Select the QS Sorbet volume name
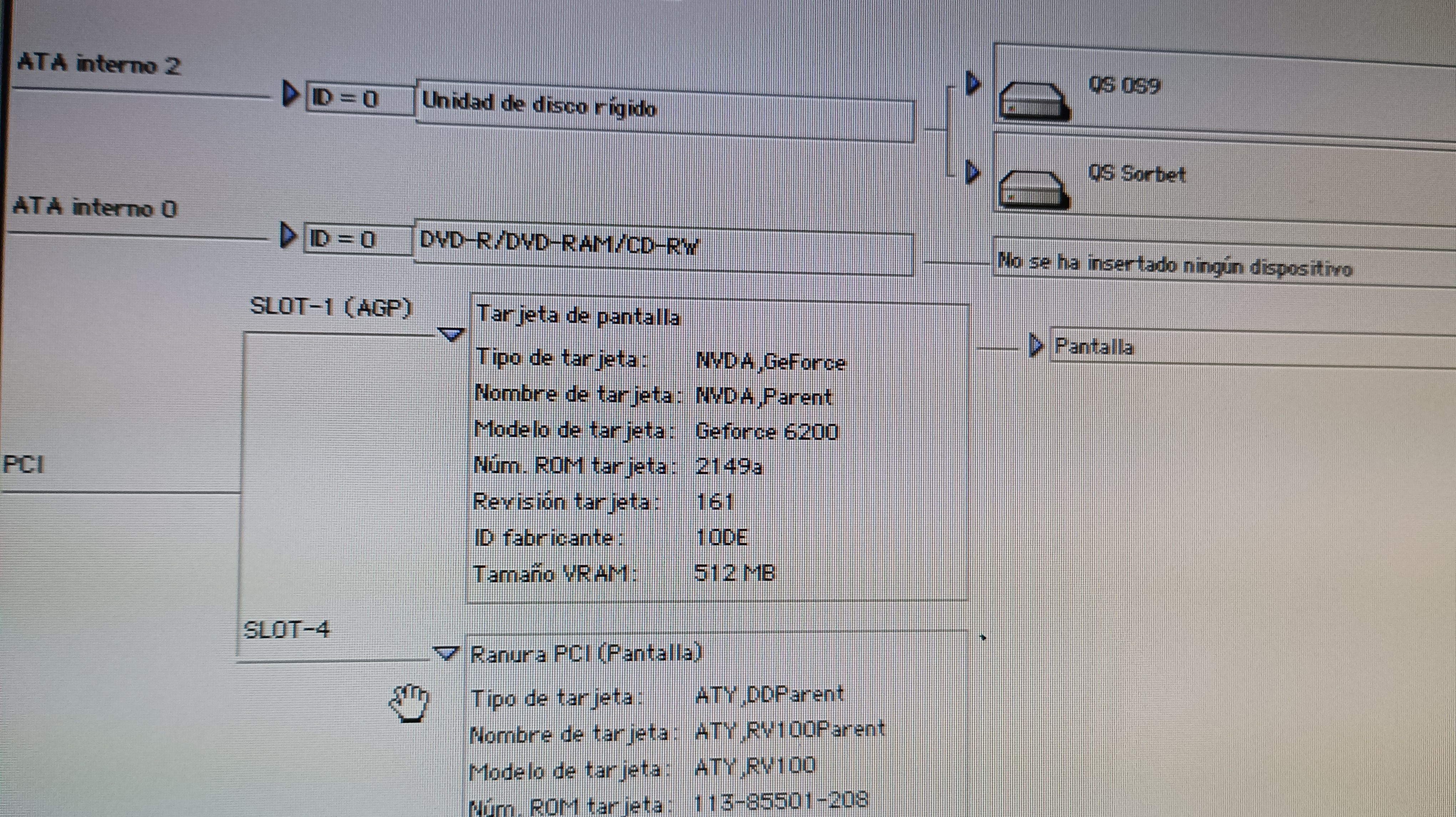The image size is (1456, 817). pos(1137,174)
